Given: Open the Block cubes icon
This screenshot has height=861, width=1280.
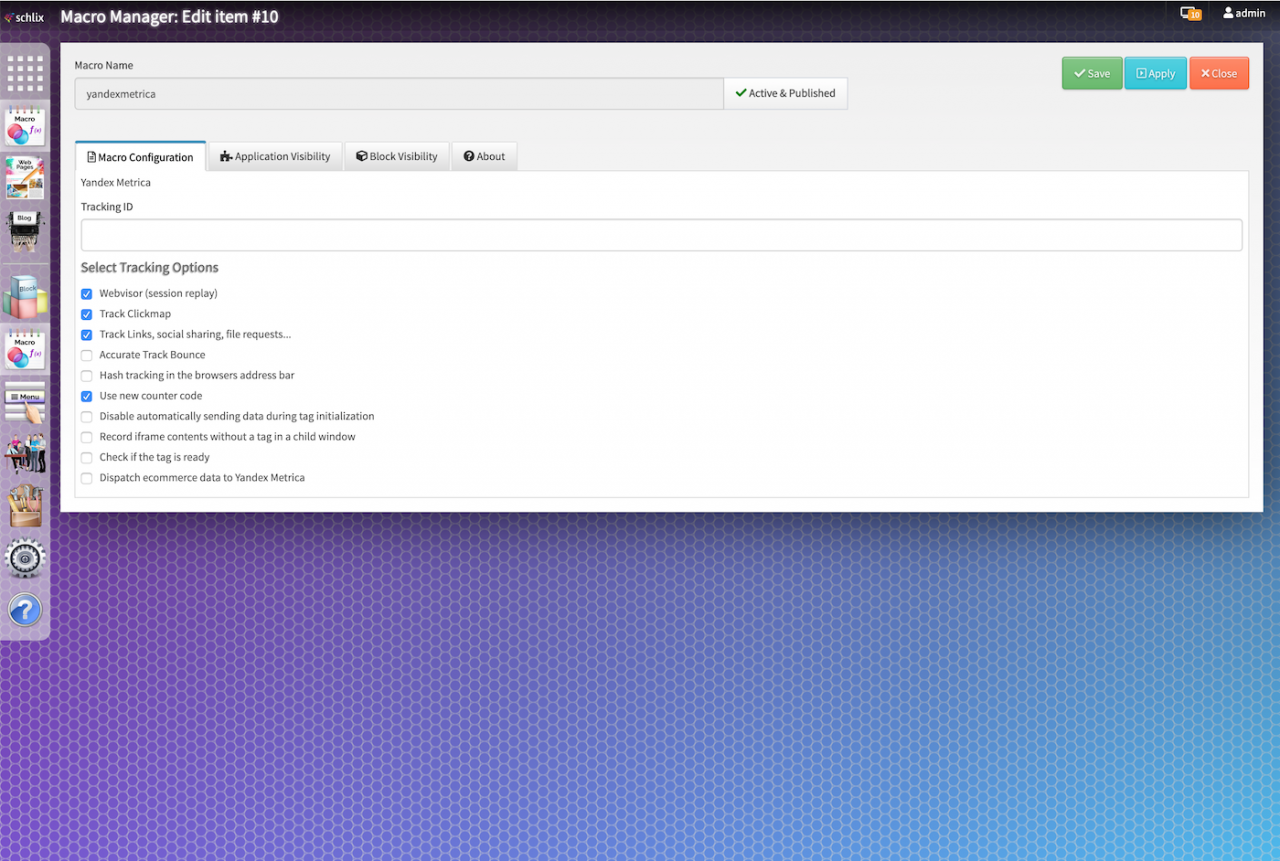Looking at the screenshot, I should click(x=25, y=296).
